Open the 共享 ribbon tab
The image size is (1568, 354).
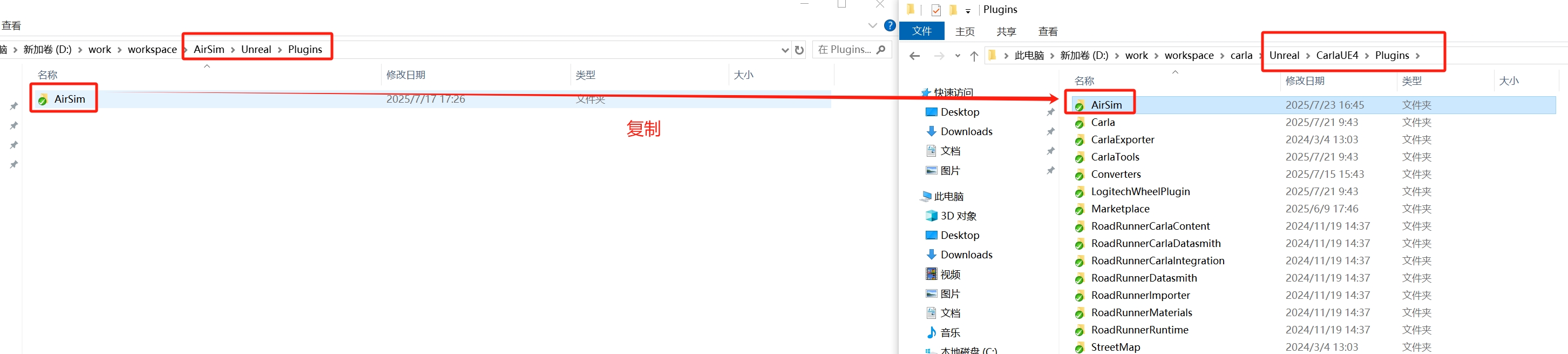[x=1006, y=32]
